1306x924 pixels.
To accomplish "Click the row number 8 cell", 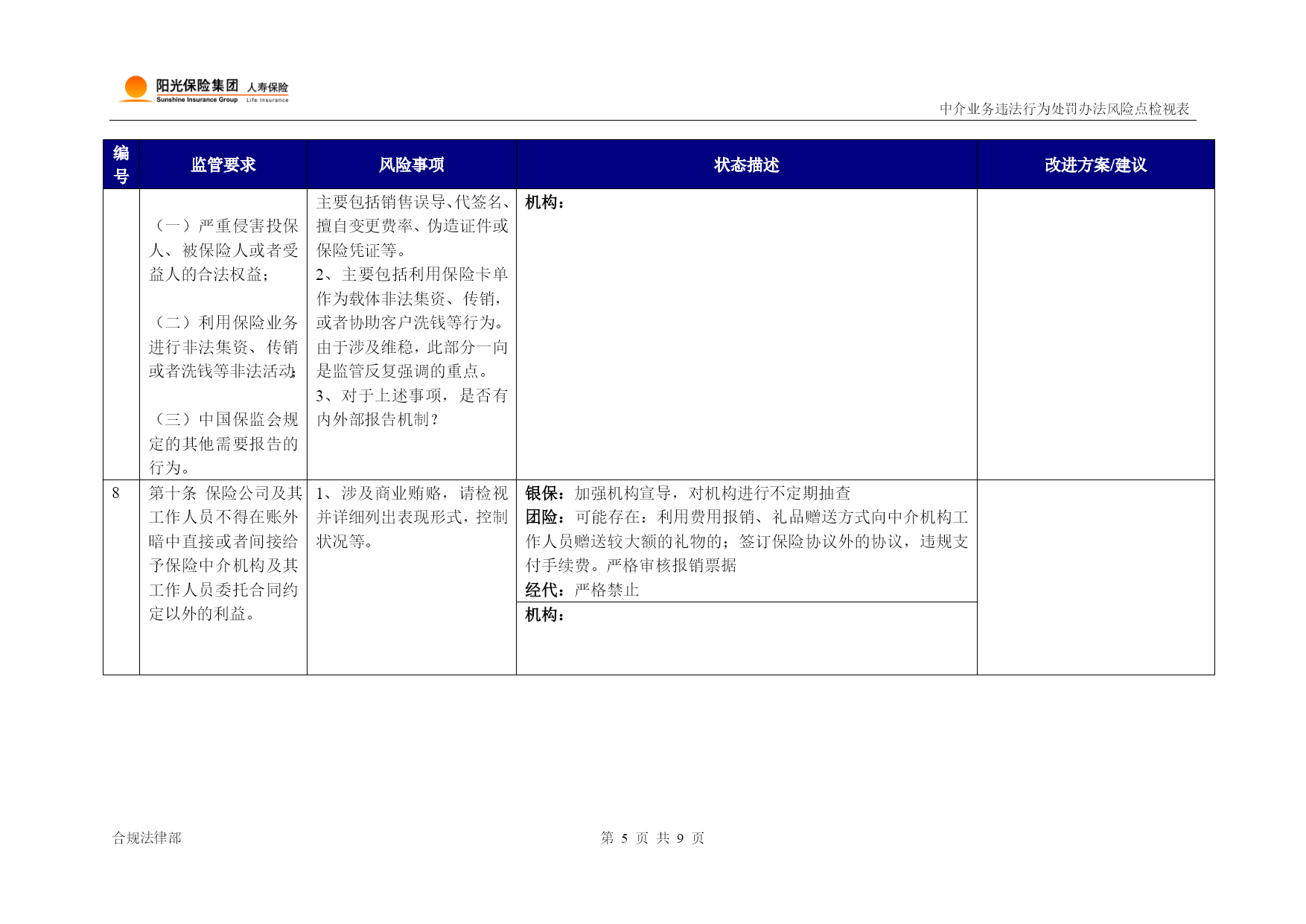I will point(121,577).
